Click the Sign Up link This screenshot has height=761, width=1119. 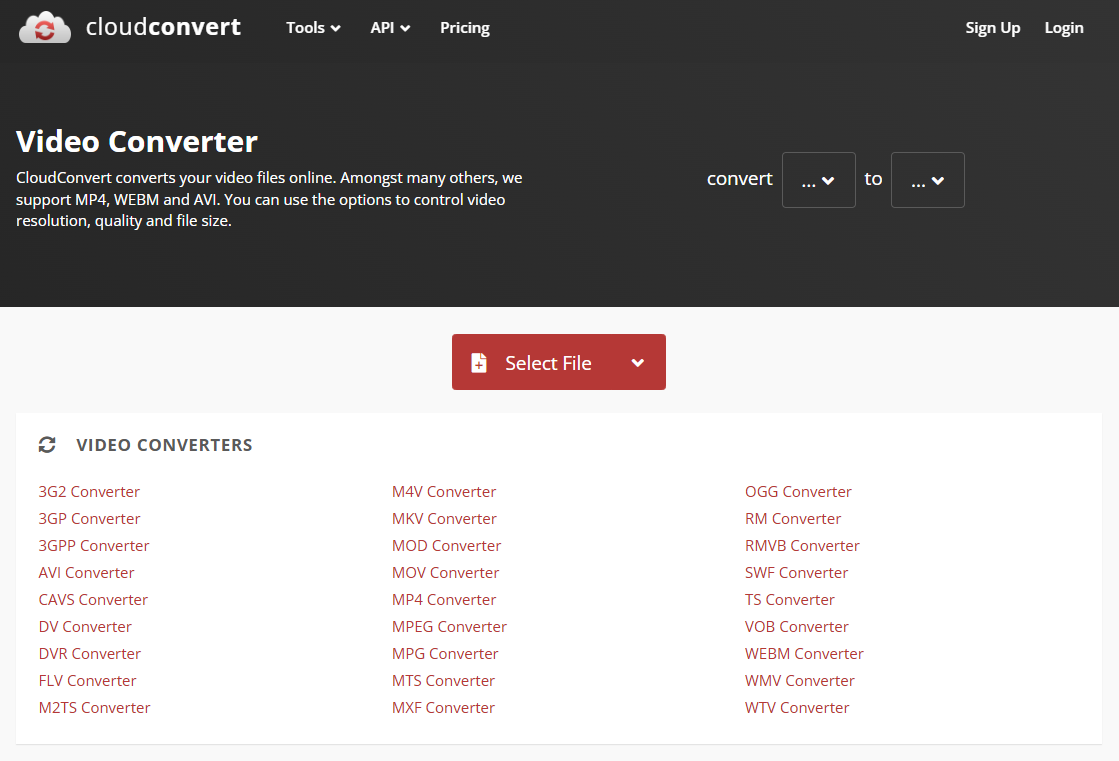pyautogui.click(x=992, y=28)
